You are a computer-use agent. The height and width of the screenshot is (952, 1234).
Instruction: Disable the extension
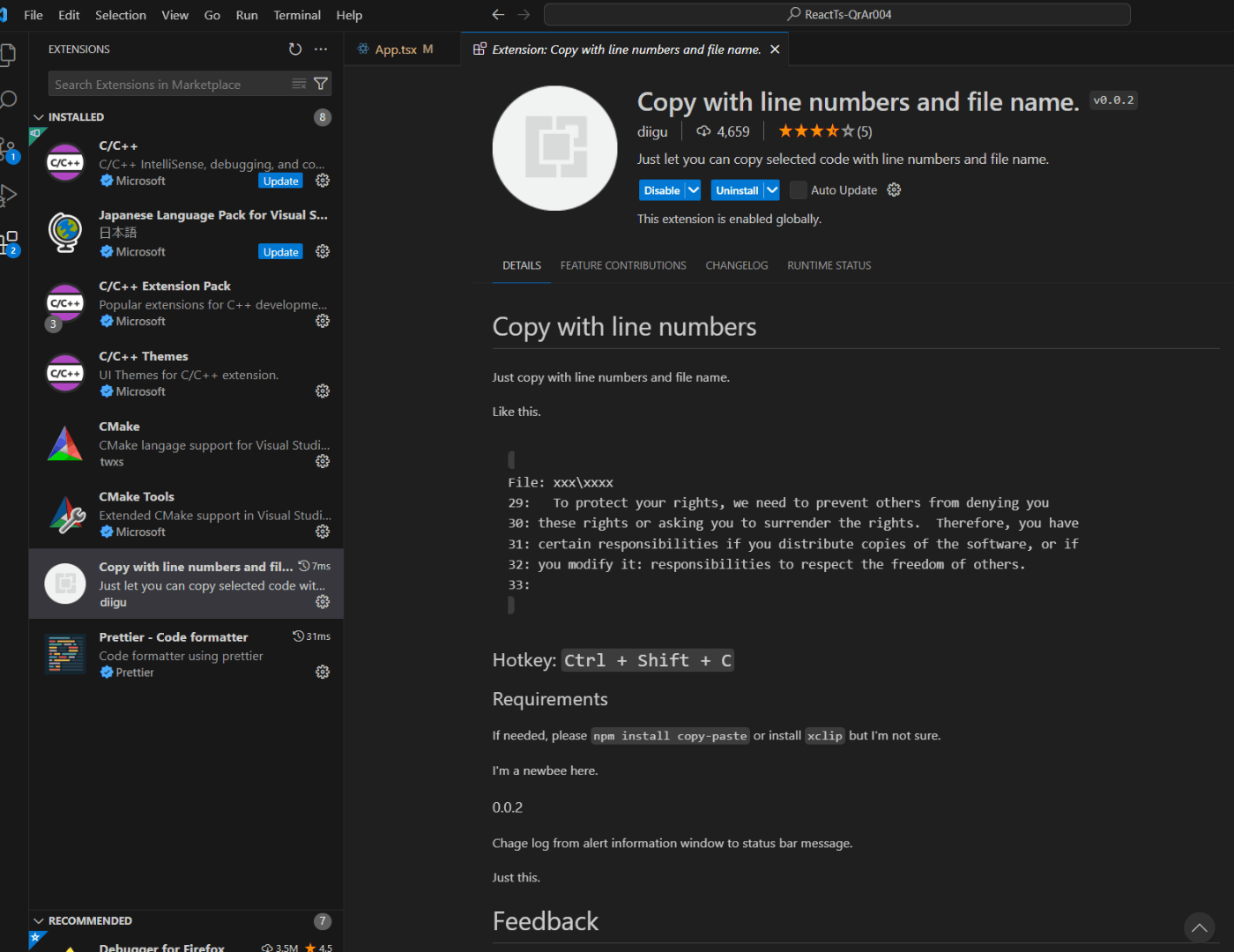click(662, 190)
